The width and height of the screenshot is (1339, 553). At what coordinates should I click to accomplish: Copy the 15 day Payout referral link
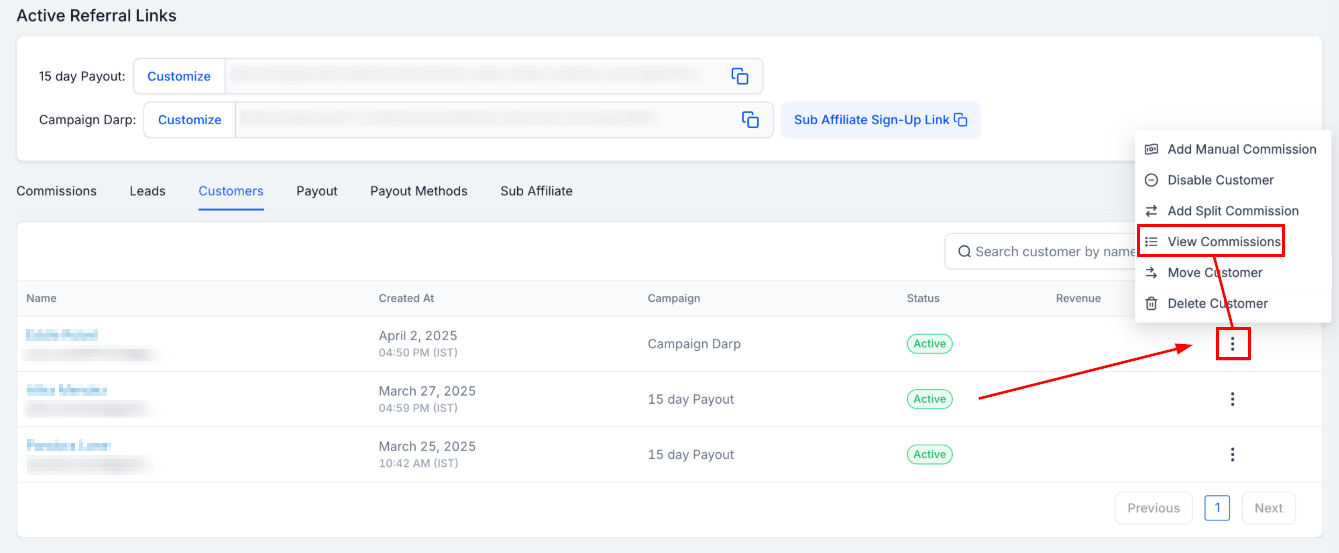click(740, 76)
